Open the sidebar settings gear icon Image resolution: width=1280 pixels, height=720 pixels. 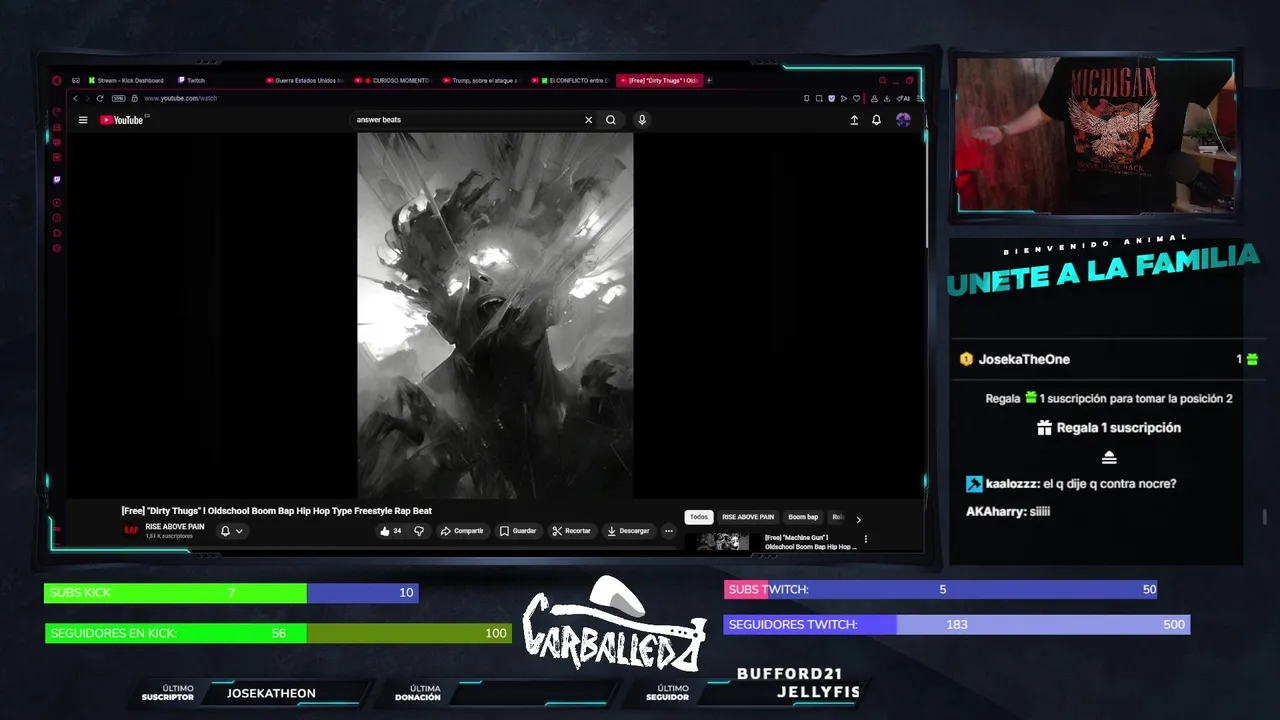coord(57,248)
